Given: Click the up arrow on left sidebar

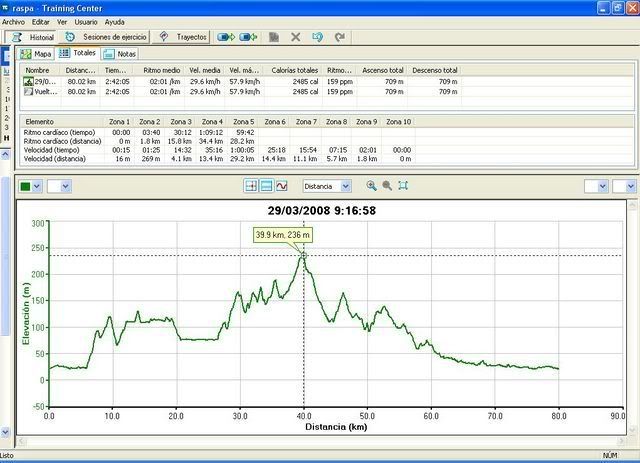Looking at the screenshot, I should pyautogui.click(x=5, y=154).
